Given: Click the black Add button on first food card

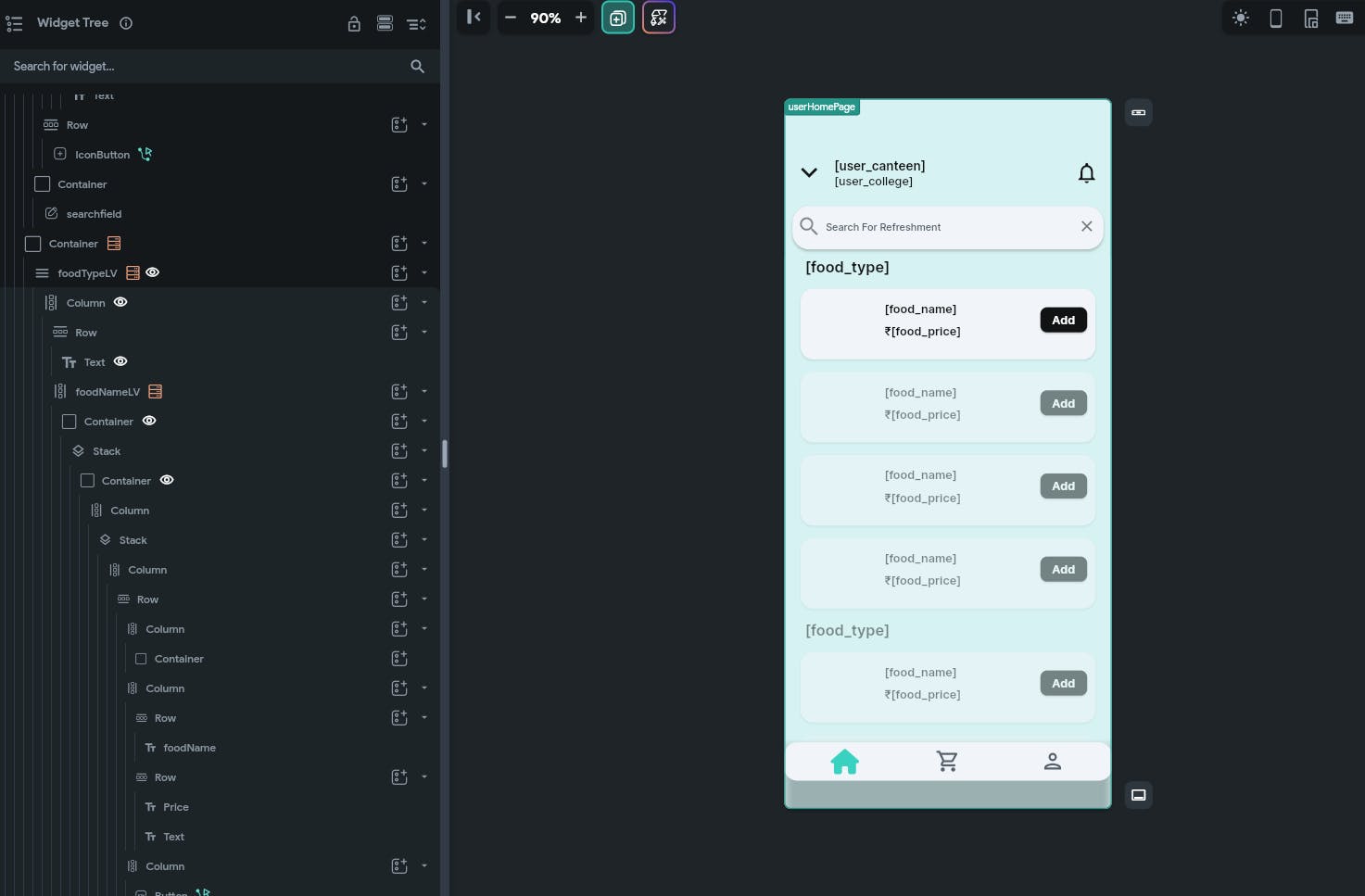Looking at the screenshot, I should coord(1063,321).
